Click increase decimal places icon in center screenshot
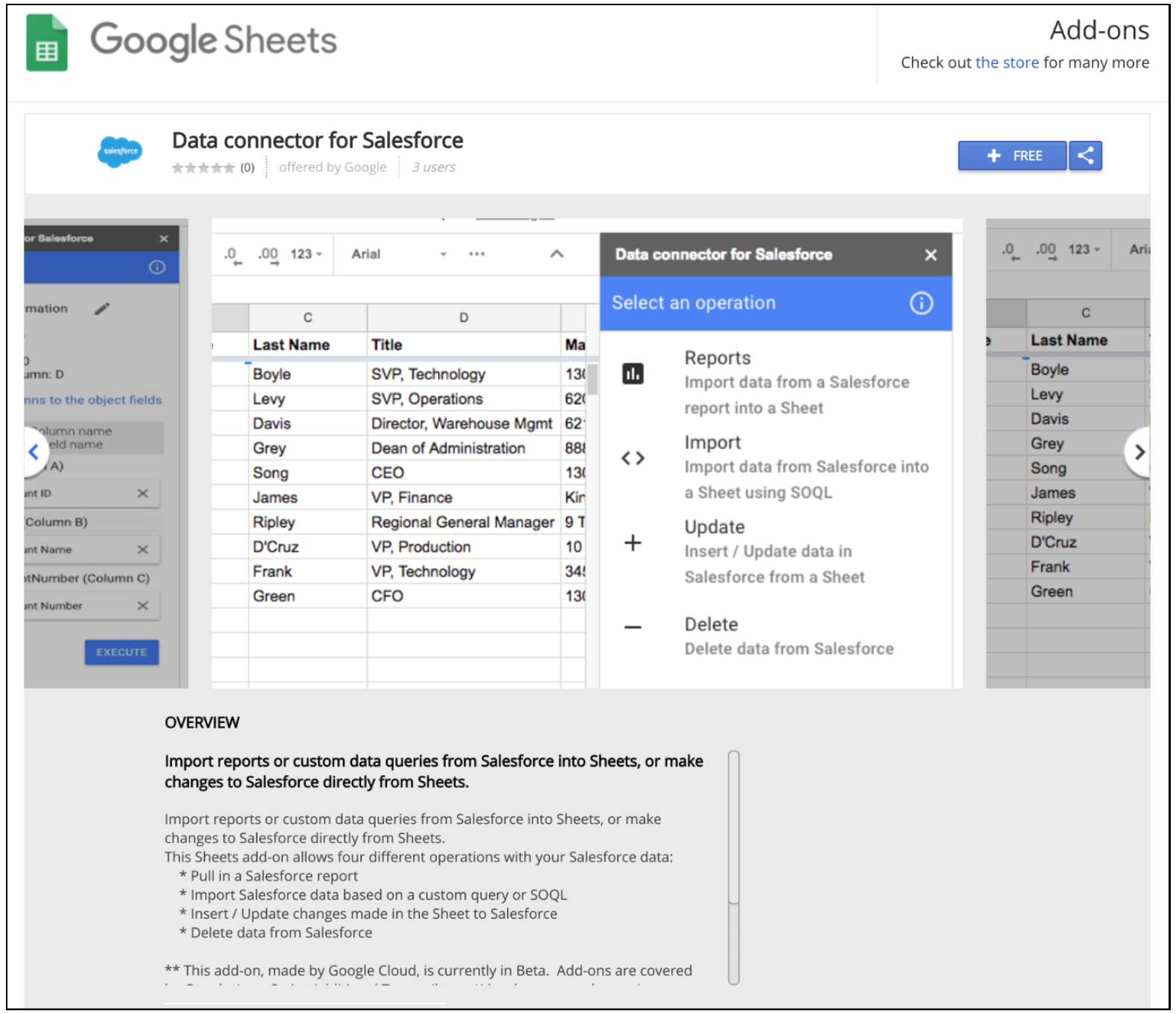The width and height of the screenshot is (1176, 1014). (269, 255)
